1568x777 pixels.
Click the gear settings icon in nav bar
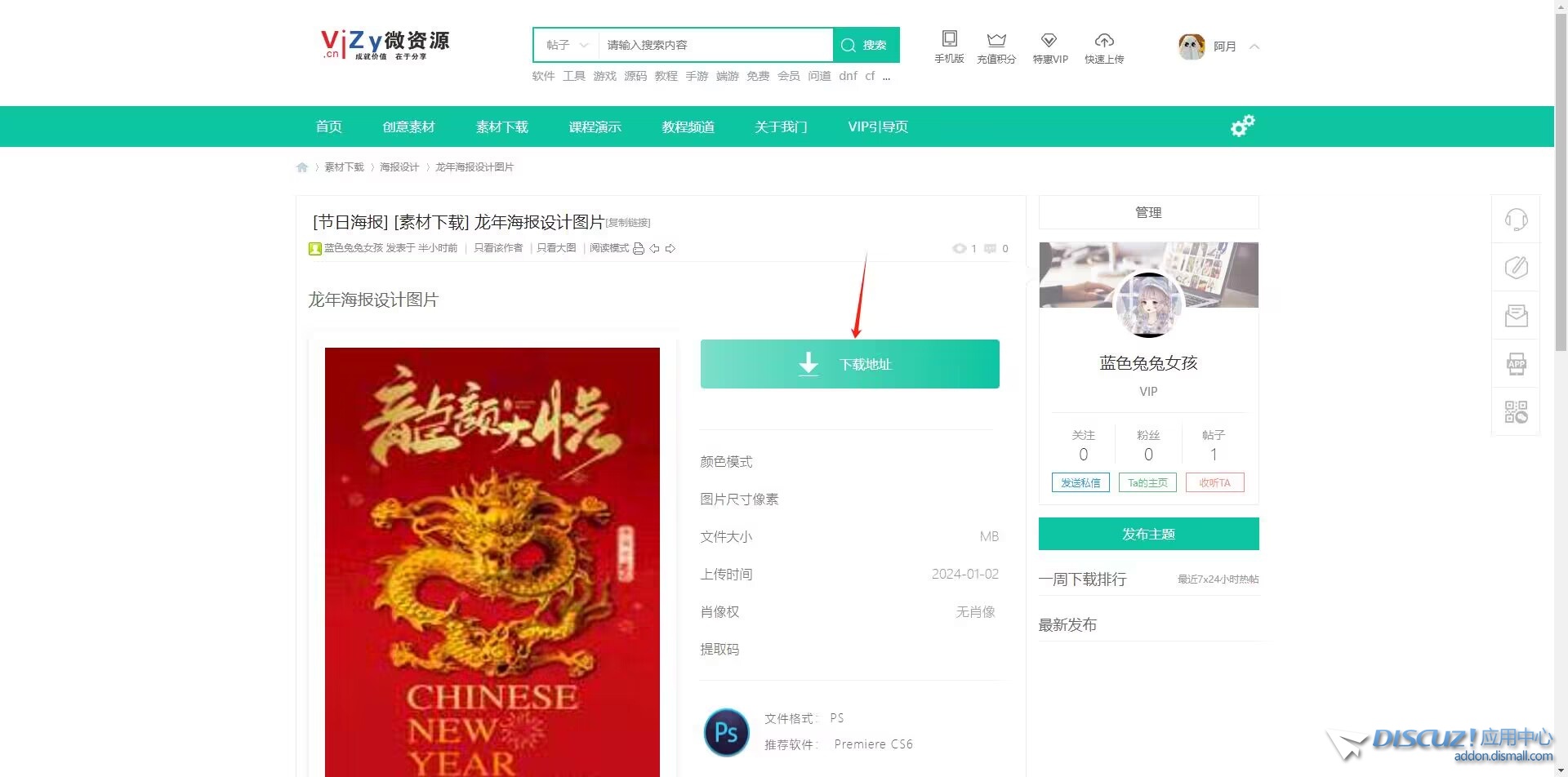[x=1242, y=126]
